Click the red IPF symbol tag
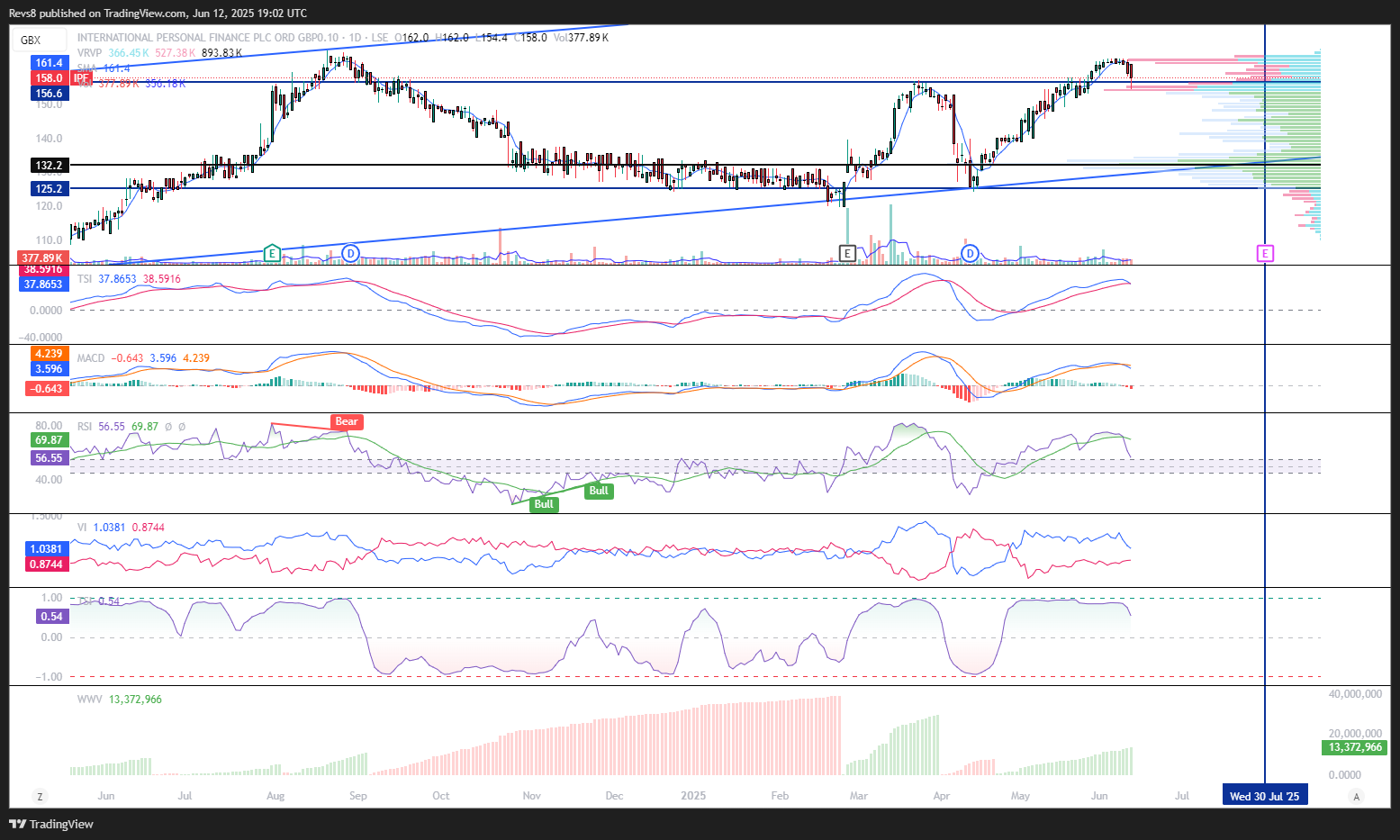The image size is (1400, 840). point(83,78)
